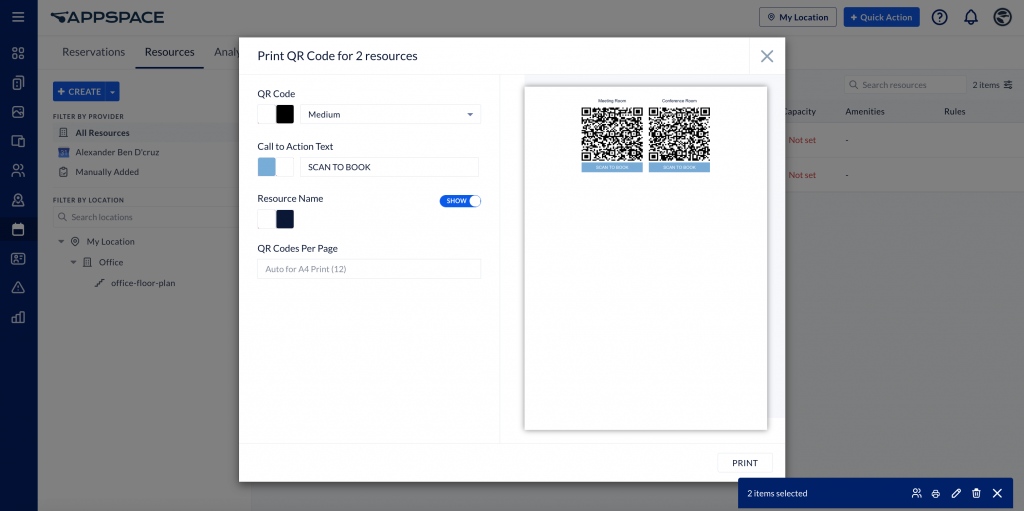Close the Print QR Code dialog

click(767, 56)
